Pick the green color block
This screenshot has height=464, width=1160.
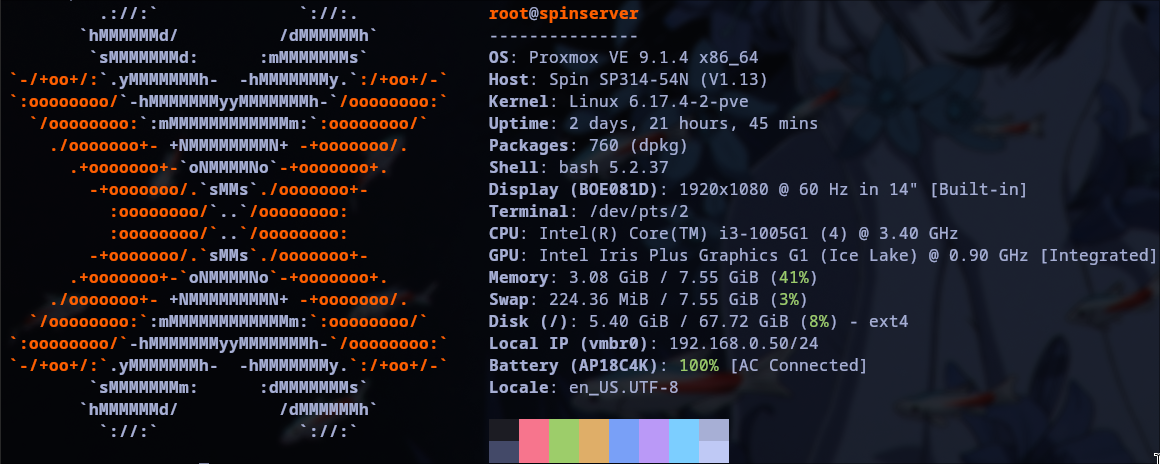click(x=564, y=441)
